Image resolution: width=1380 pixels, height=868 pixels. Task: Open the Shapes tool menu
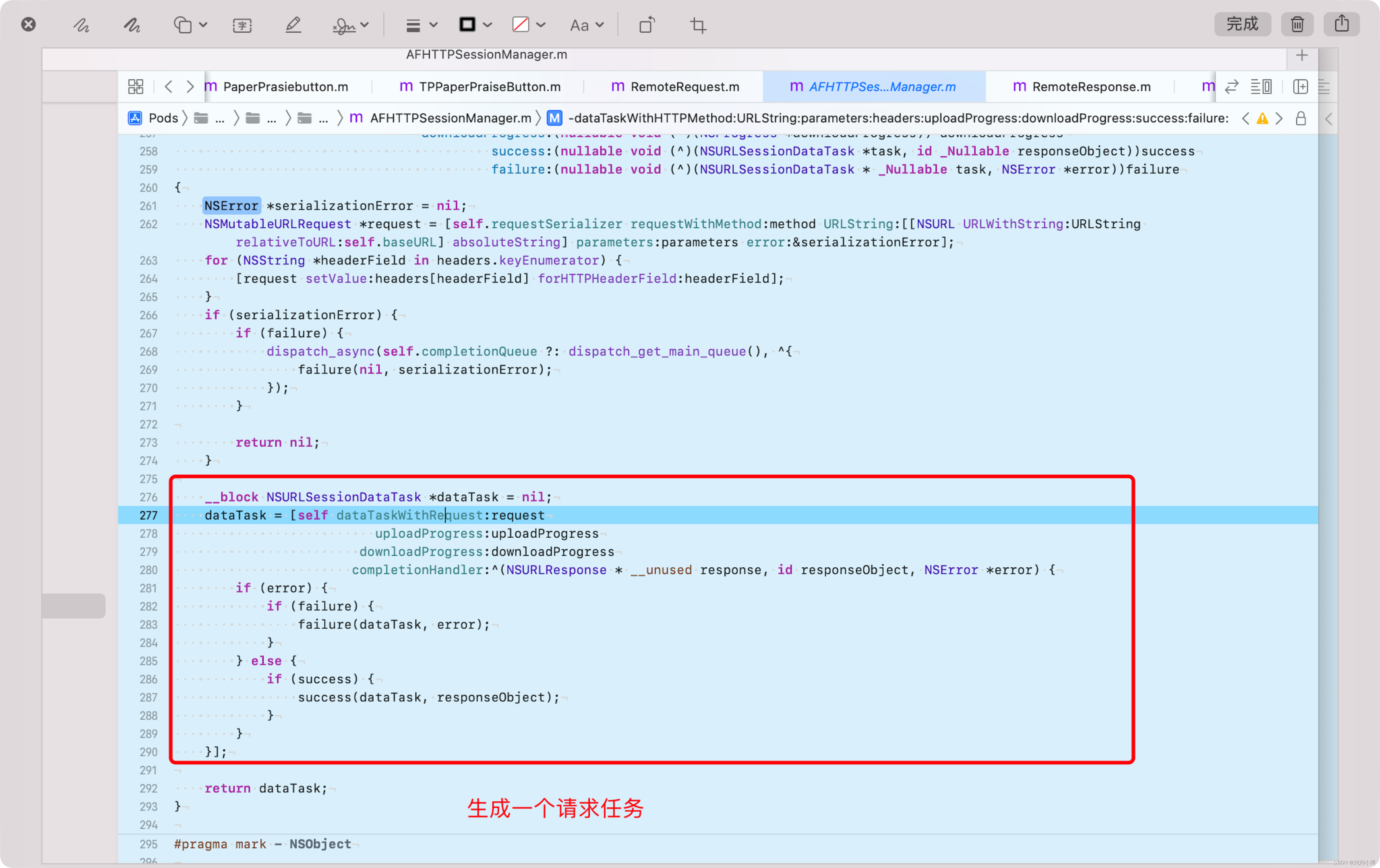(190, 25)
